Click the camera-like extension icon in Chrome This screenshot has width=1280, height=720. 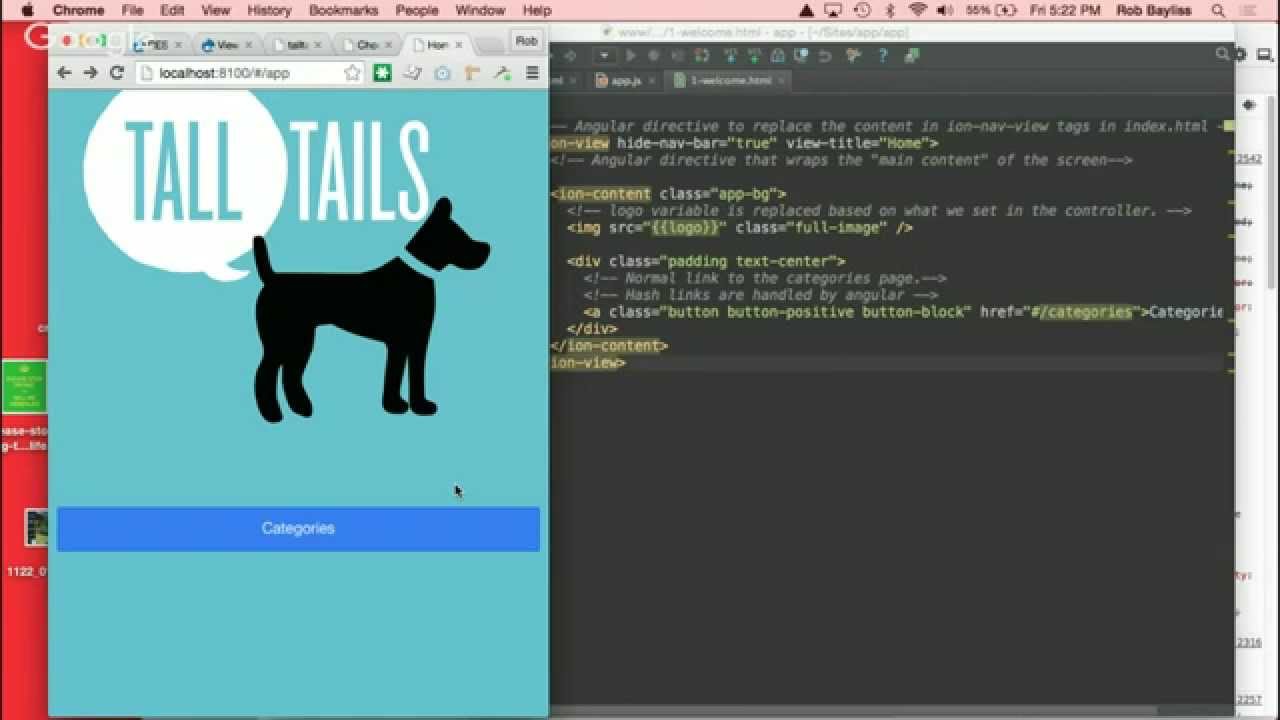(x=442, y=73)
